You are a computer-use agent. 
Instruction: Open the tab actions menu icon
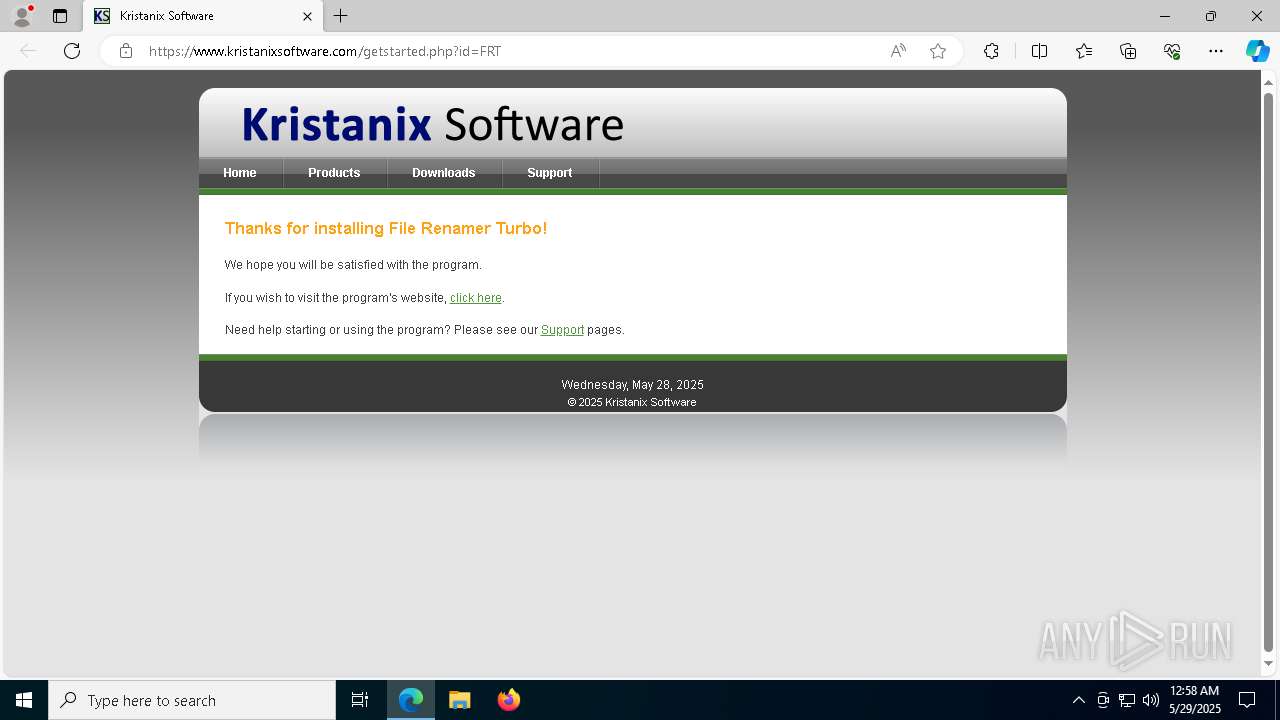(60, 16)
